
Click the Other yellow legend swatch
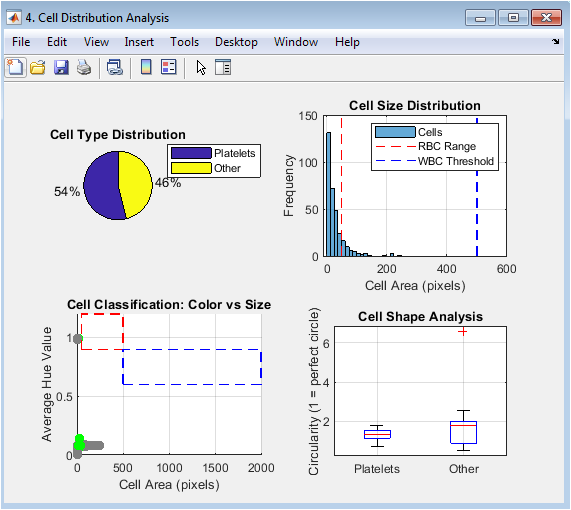191,168
